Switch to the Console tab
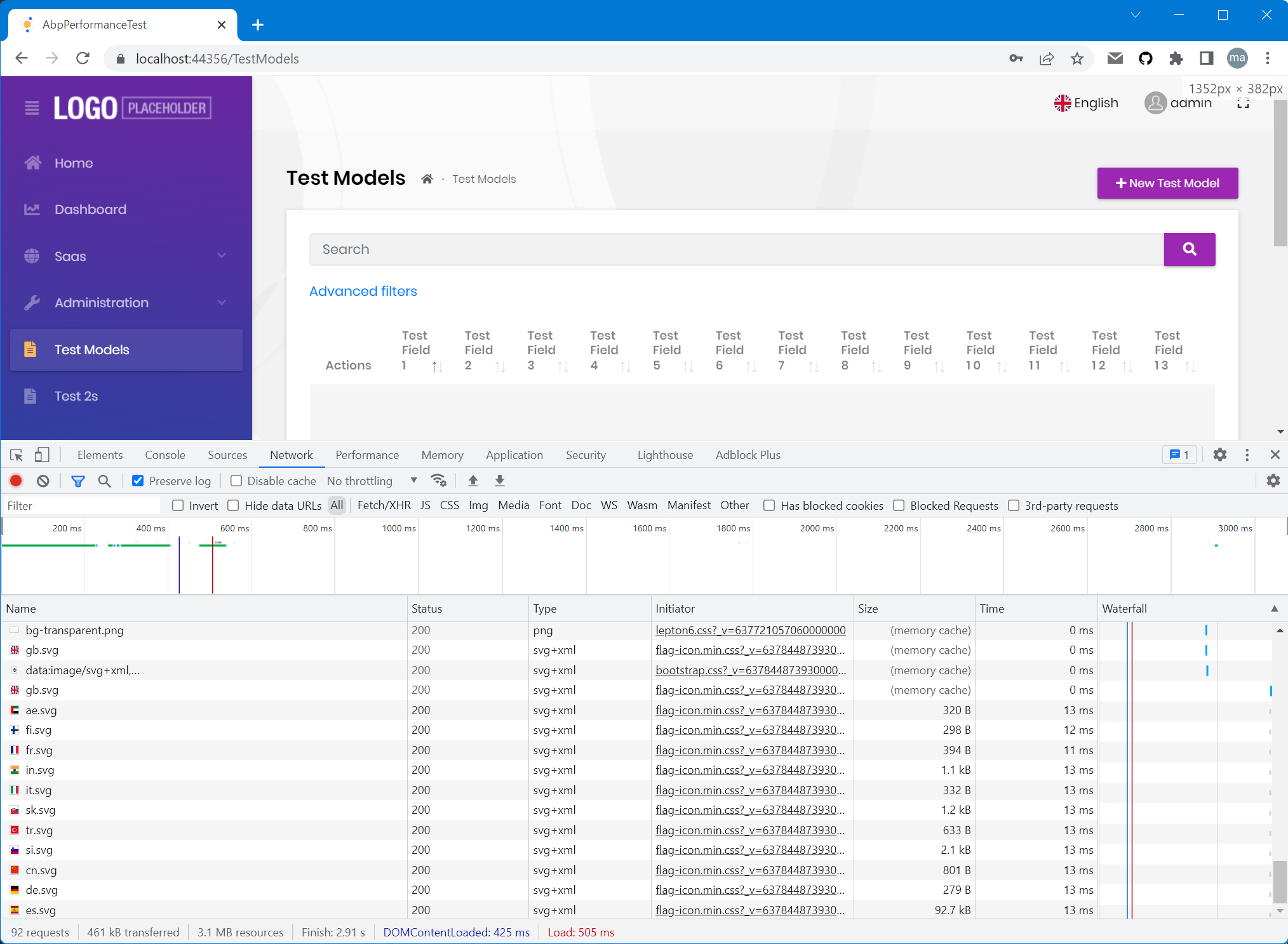The height and width of the screenshot is (944, 1288). 164,455
